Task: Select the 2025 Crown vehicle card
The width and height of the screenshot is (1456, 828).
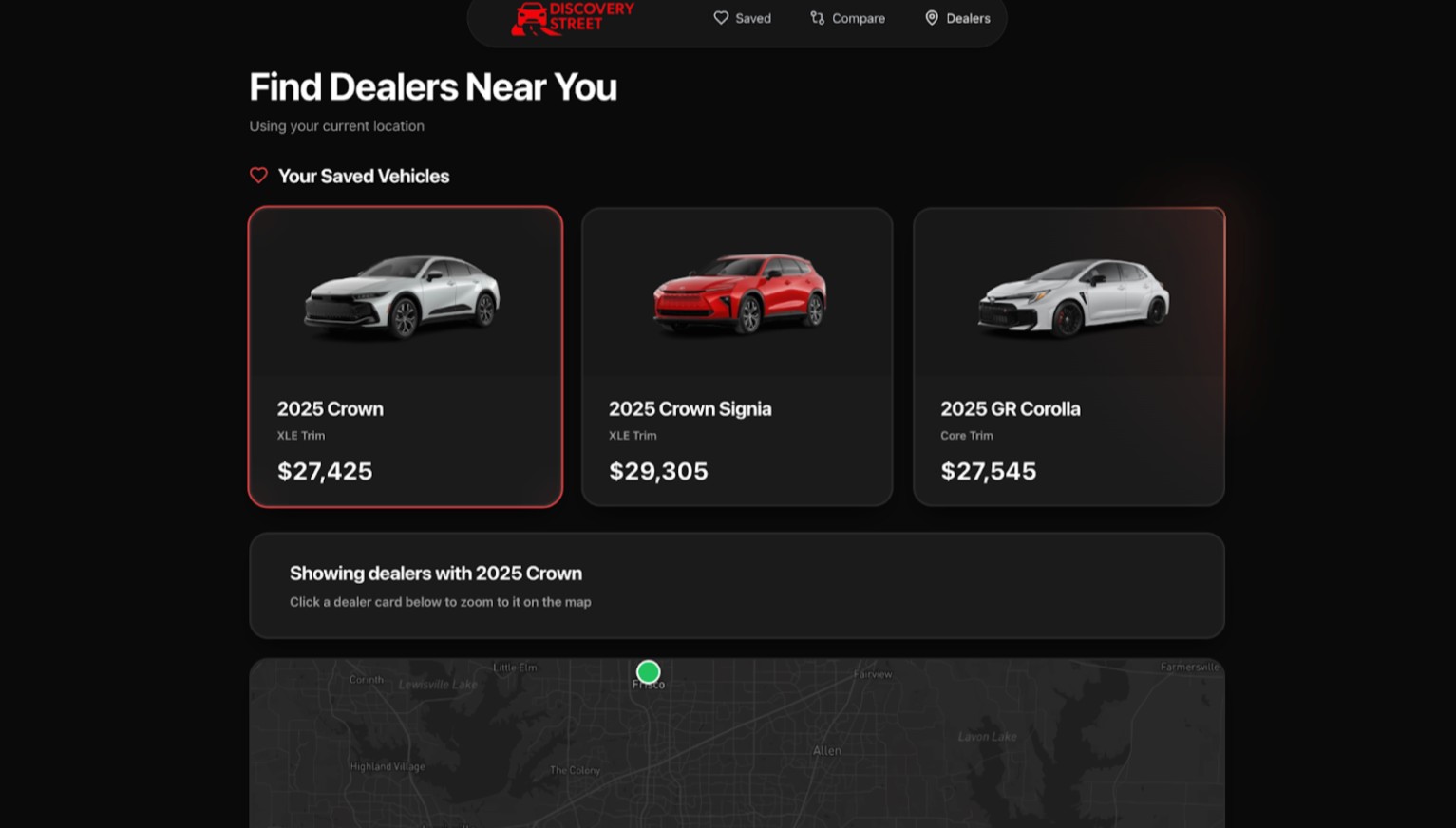Action: coord(406,357)
